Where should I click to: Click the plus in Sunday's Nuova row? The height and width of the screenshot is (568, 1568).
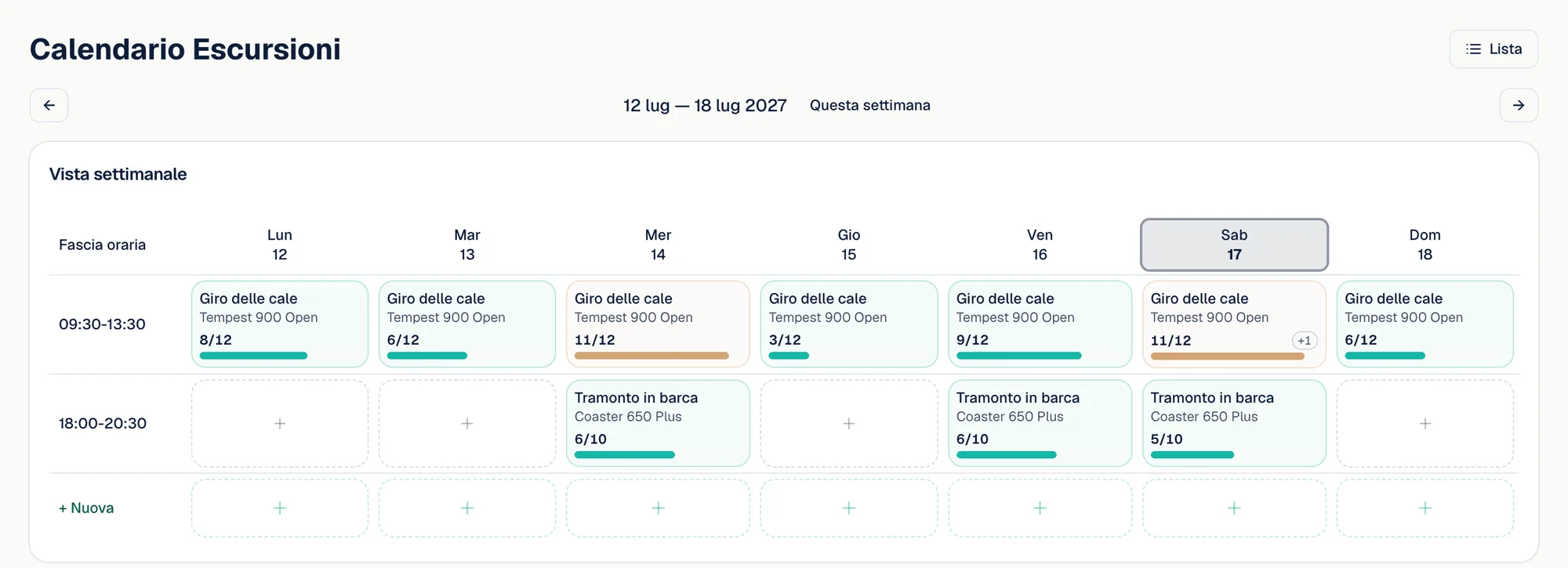1425,508
